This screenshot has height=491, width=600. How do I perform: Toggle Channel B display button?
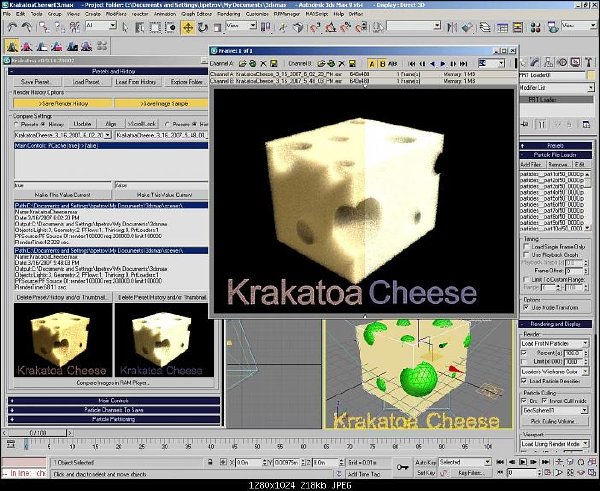[x=382, y=64]
